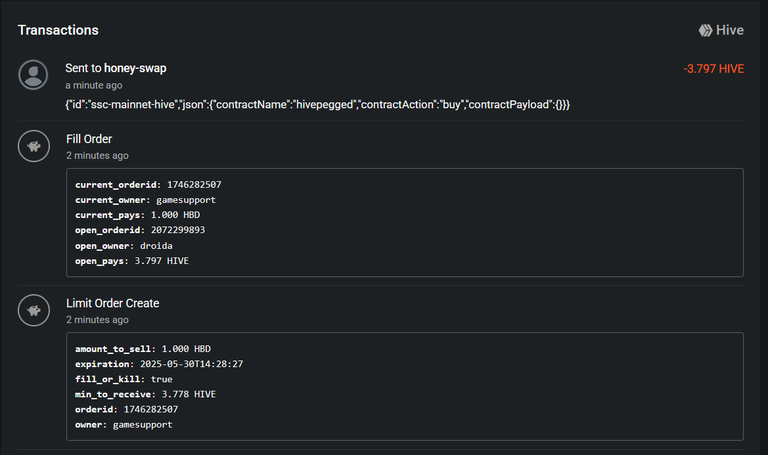Click the Fill Order title
The width and height of the screenshot is (768, 455).
click(89, 139)
